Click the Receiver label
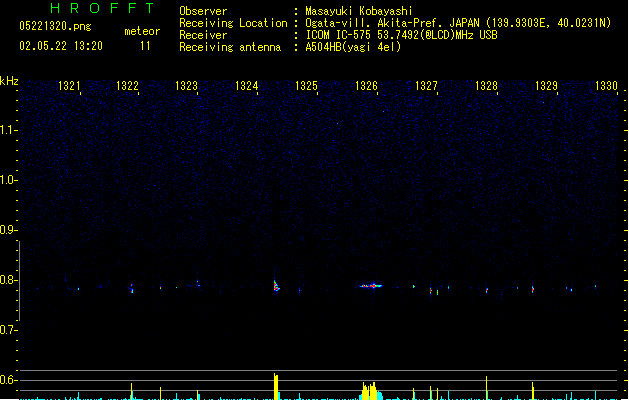629x400 pixels. click(x=203, y=35)
